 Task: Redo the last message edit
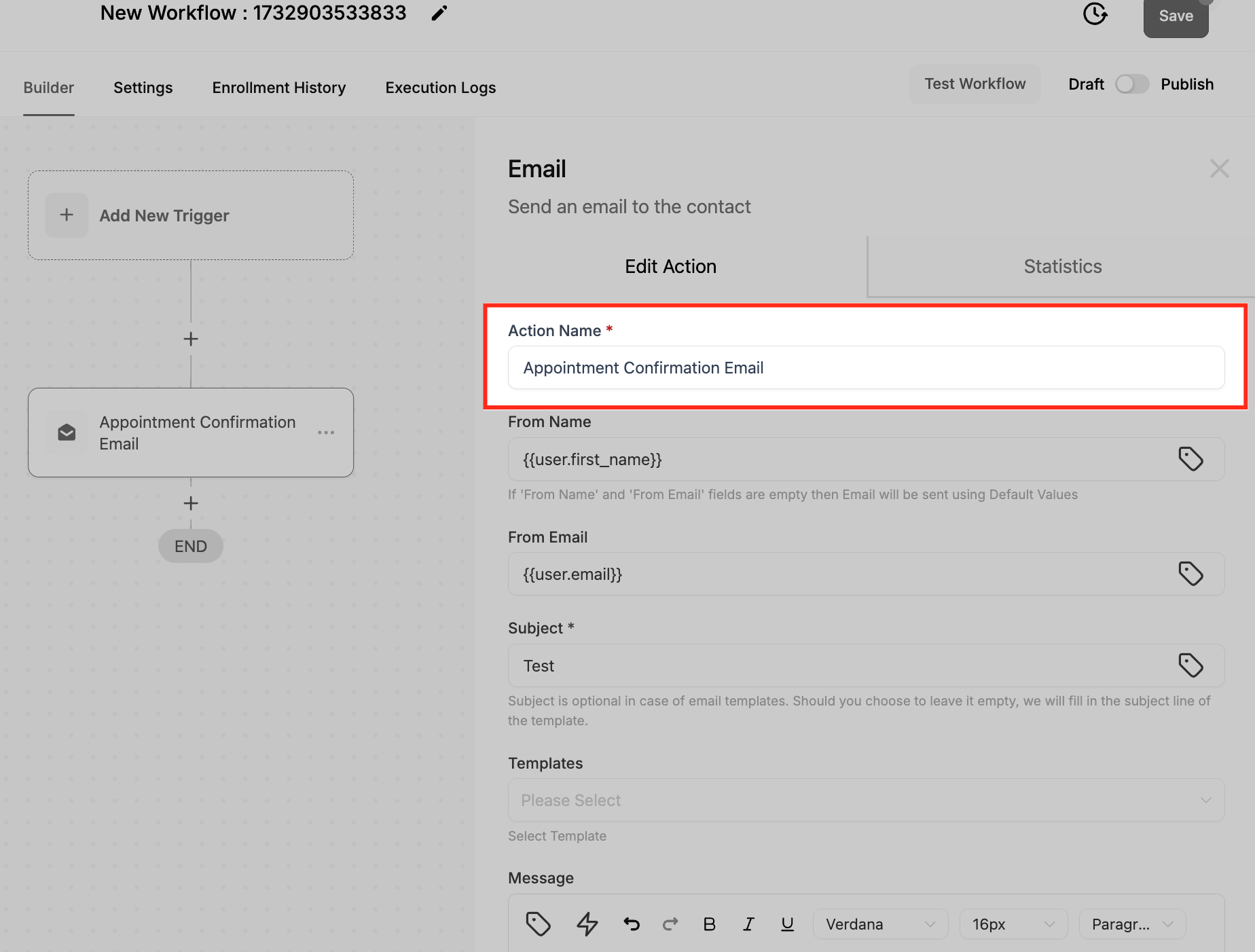pyautogui.click(x=670, y=923)
